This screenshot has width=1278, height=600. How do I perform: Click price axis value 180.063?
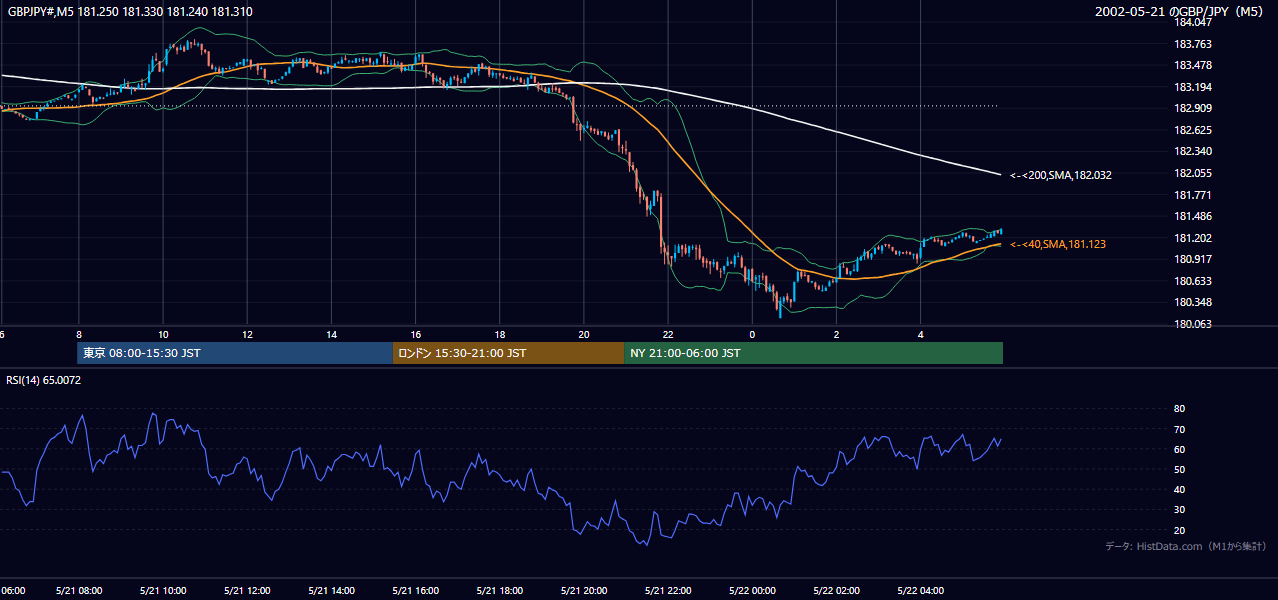tap(1192, 324)
